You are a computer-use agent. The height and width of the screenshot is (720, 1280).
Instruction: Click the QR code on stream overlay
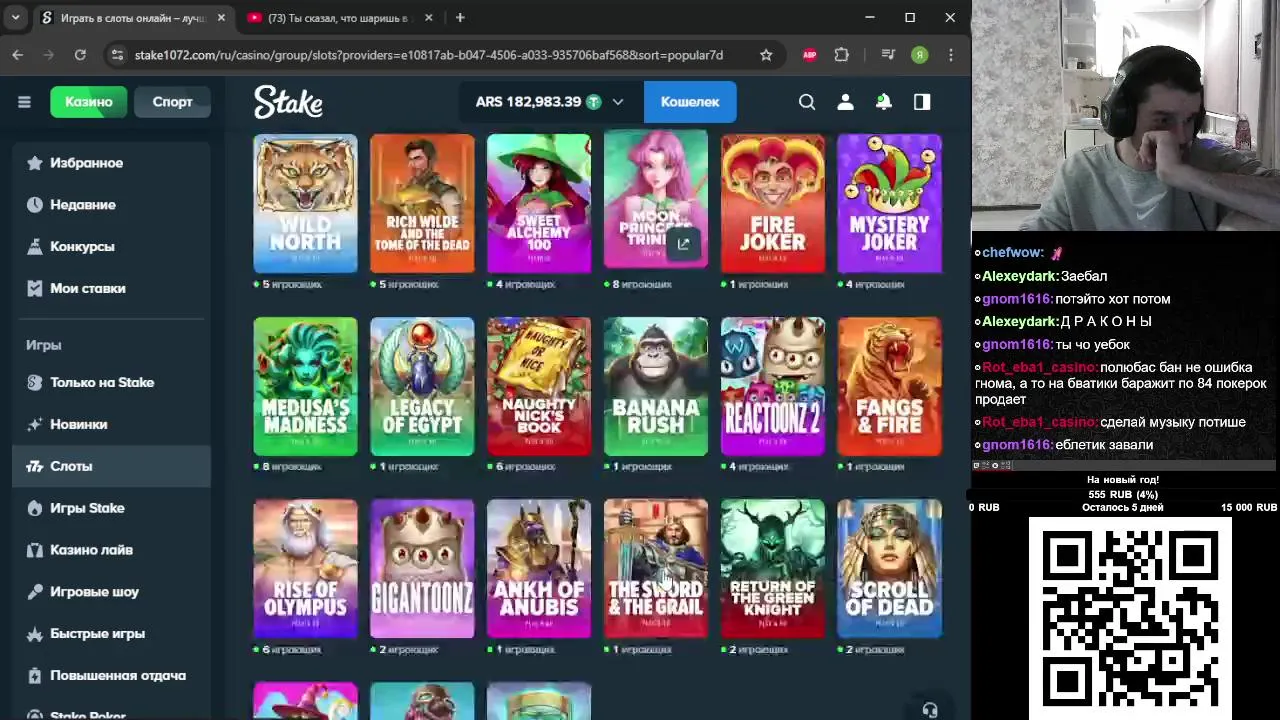tap(1130, 617)
